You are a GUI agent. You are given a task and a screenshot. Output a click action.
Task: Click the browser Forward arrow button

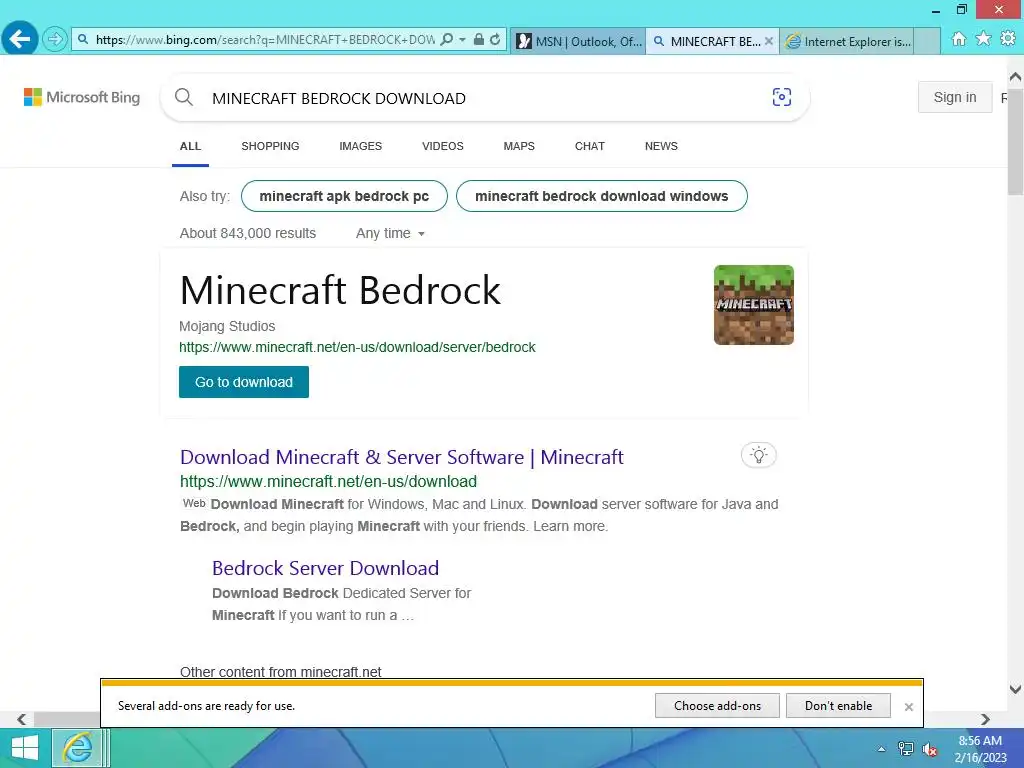coord(55,39)
